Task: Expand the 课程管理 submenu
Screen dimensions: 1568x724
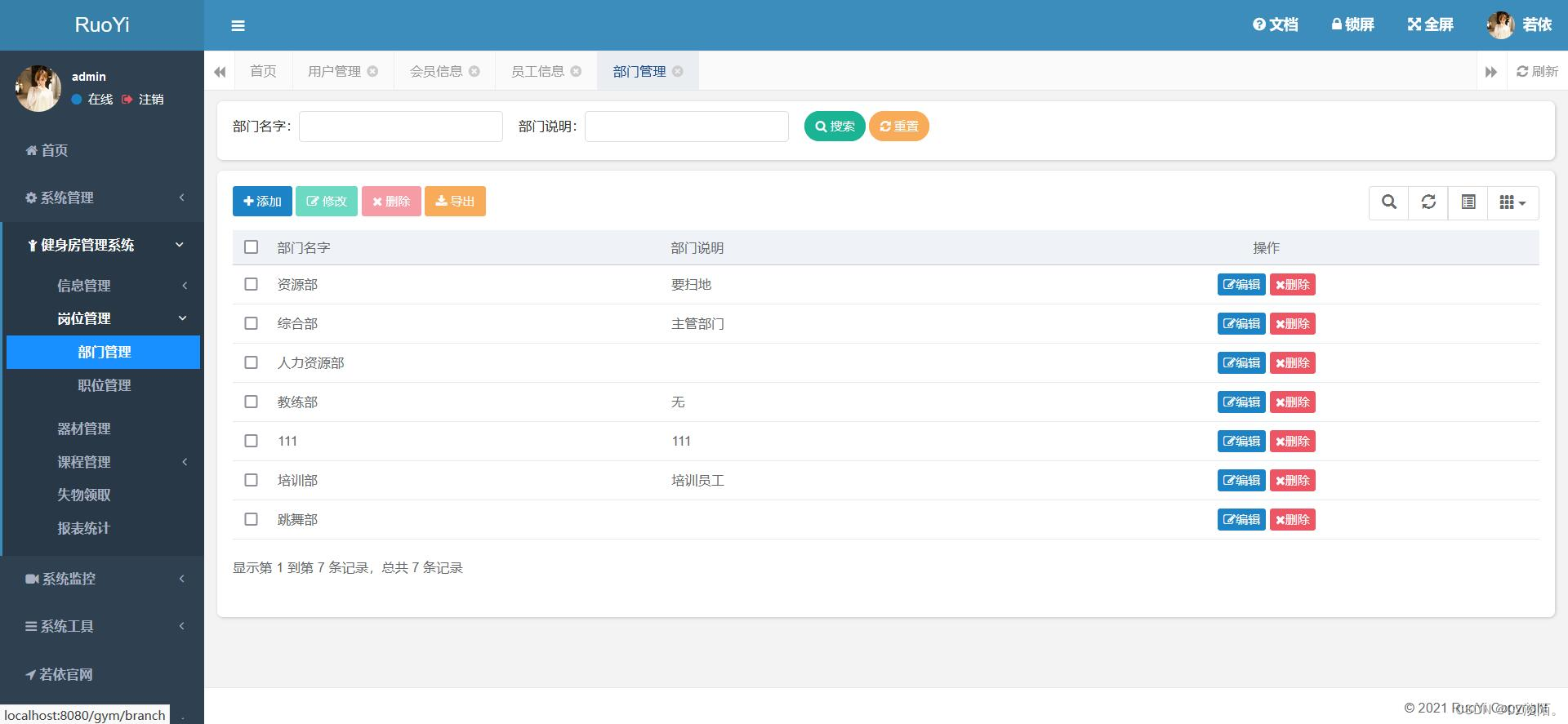Action: 102,462
